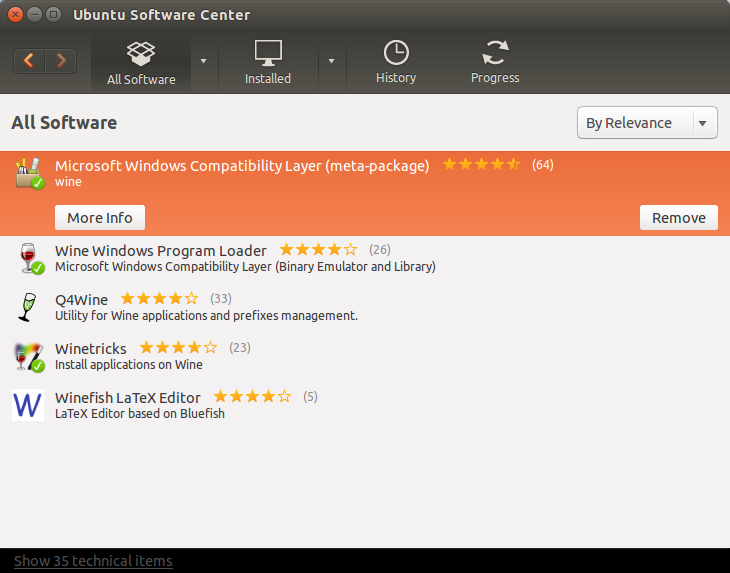This screenshot has height=573, width=730.
Task: Go back with the left arrow button
Action: coord(29,61)
